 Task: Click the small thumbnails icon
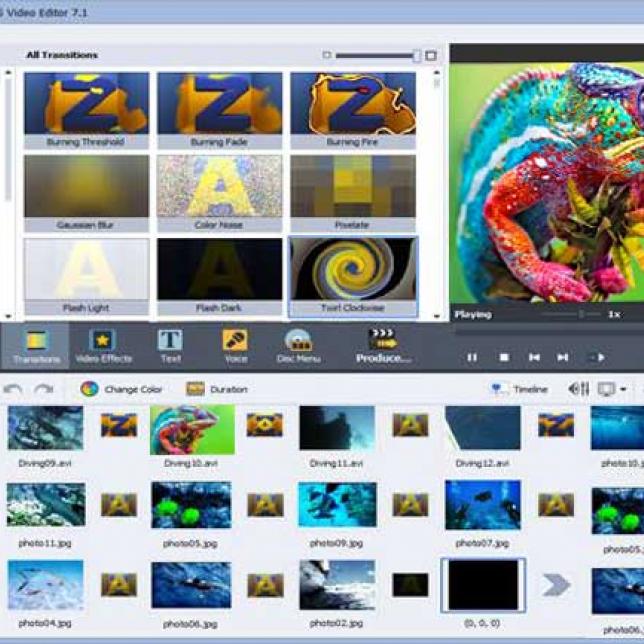tap(327, 55)
